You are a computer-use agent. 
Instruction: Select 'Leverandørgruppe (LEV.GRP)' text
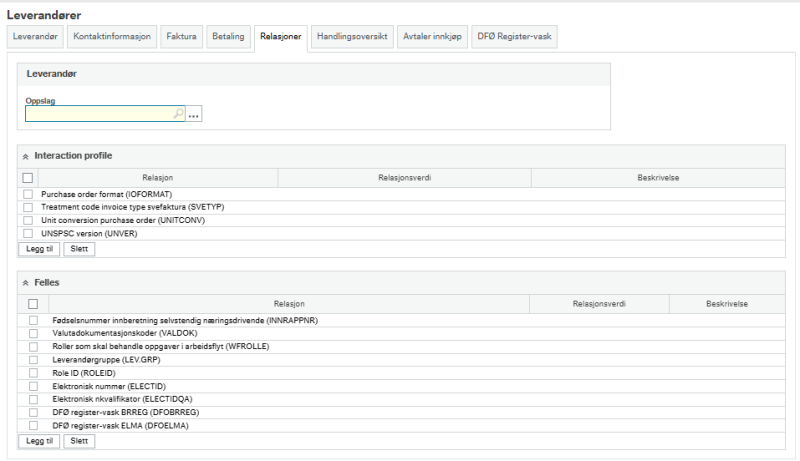coord(106,360)
